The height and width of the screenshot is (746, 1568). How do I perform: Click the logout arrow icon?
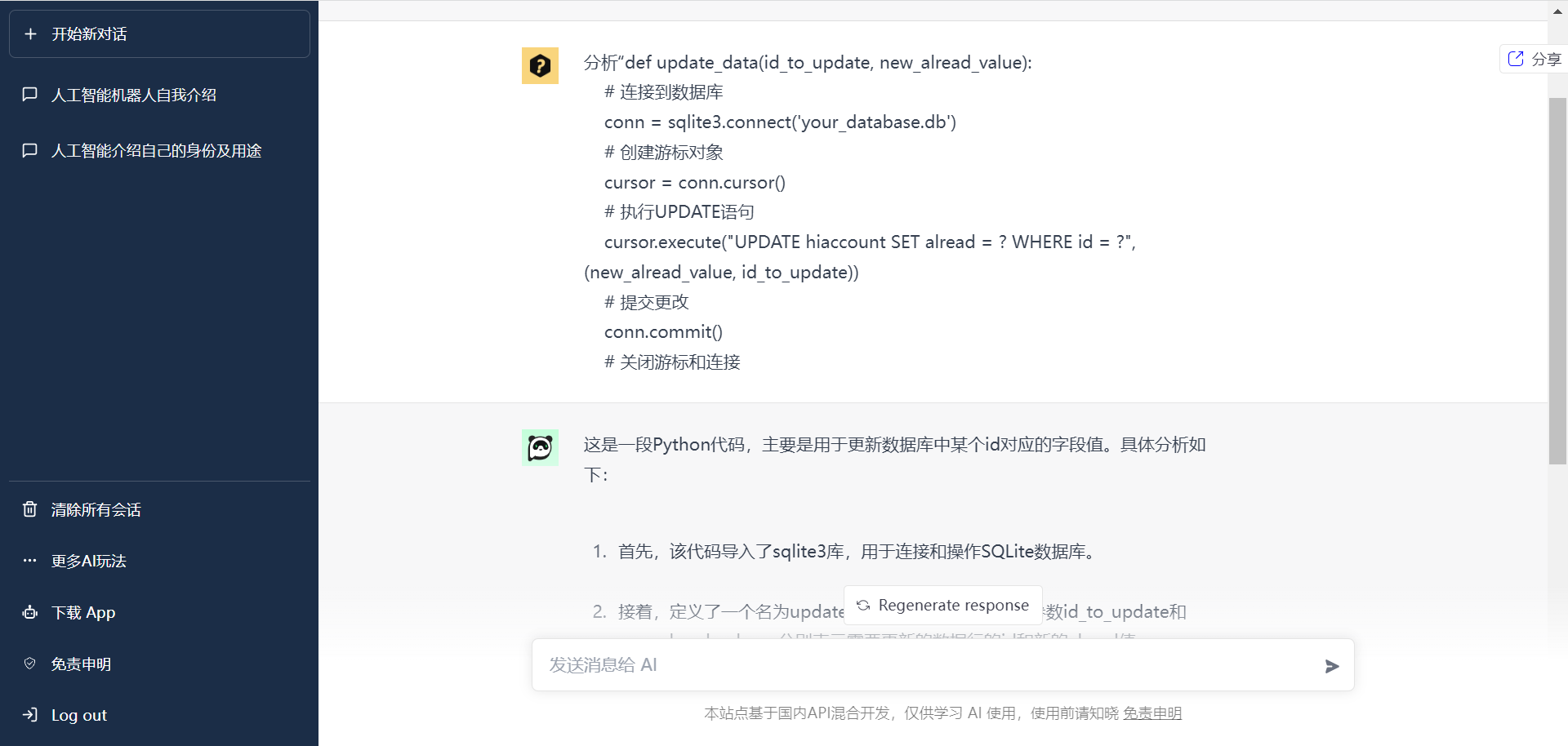point(29,715)
